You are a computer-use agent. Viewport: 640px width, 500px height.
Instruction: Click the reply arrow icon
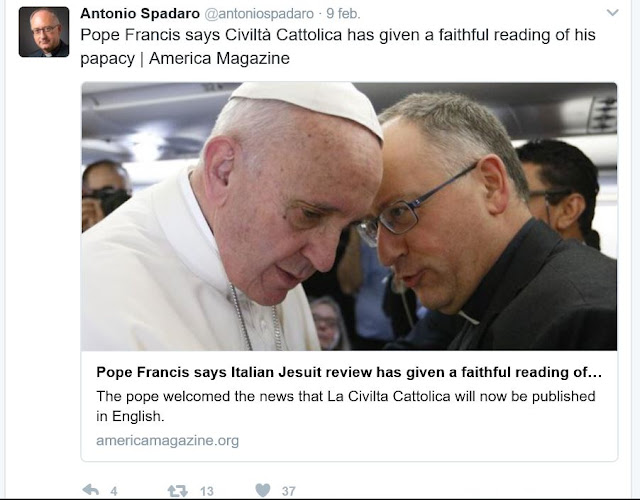(91, 490)
